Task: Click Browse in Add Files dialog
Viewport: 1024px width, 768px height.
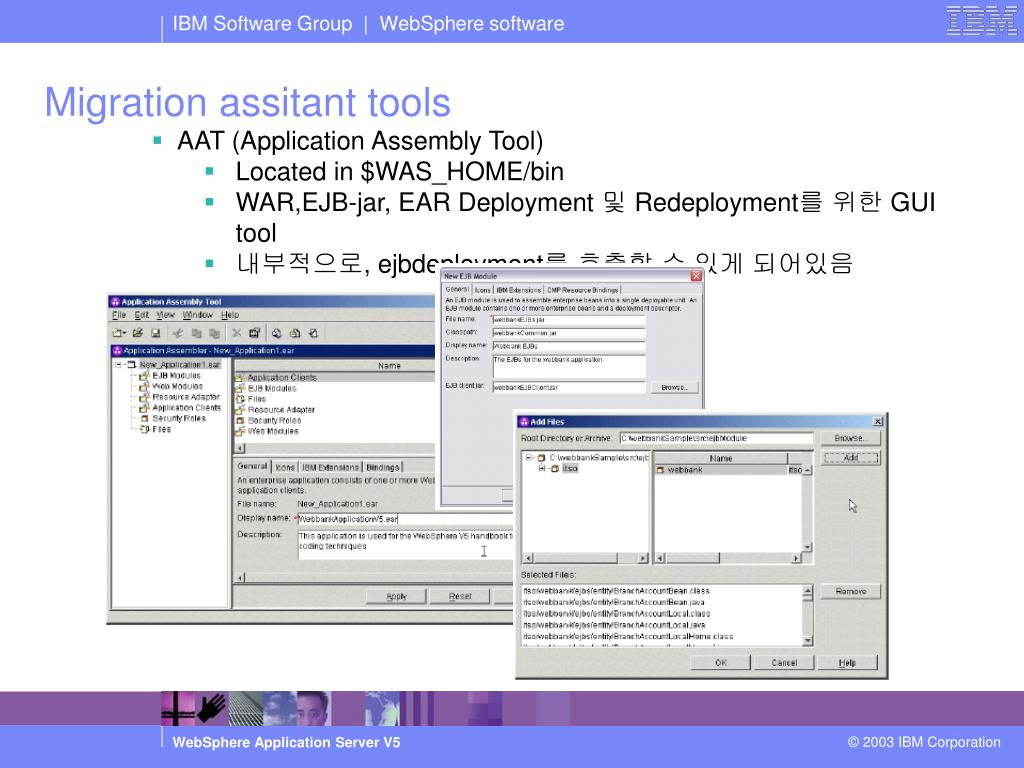Action: (x=849, y=438)
